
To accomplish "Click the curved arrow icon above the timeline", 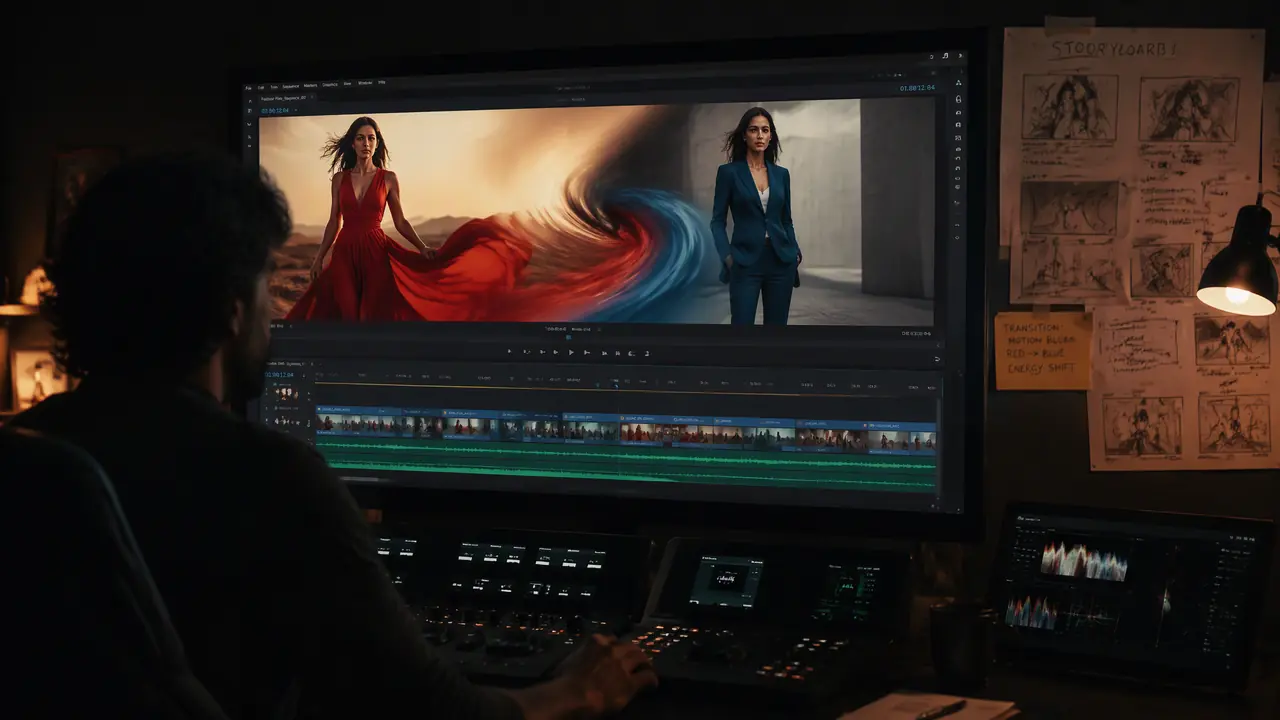I will [x=937, y=359].
